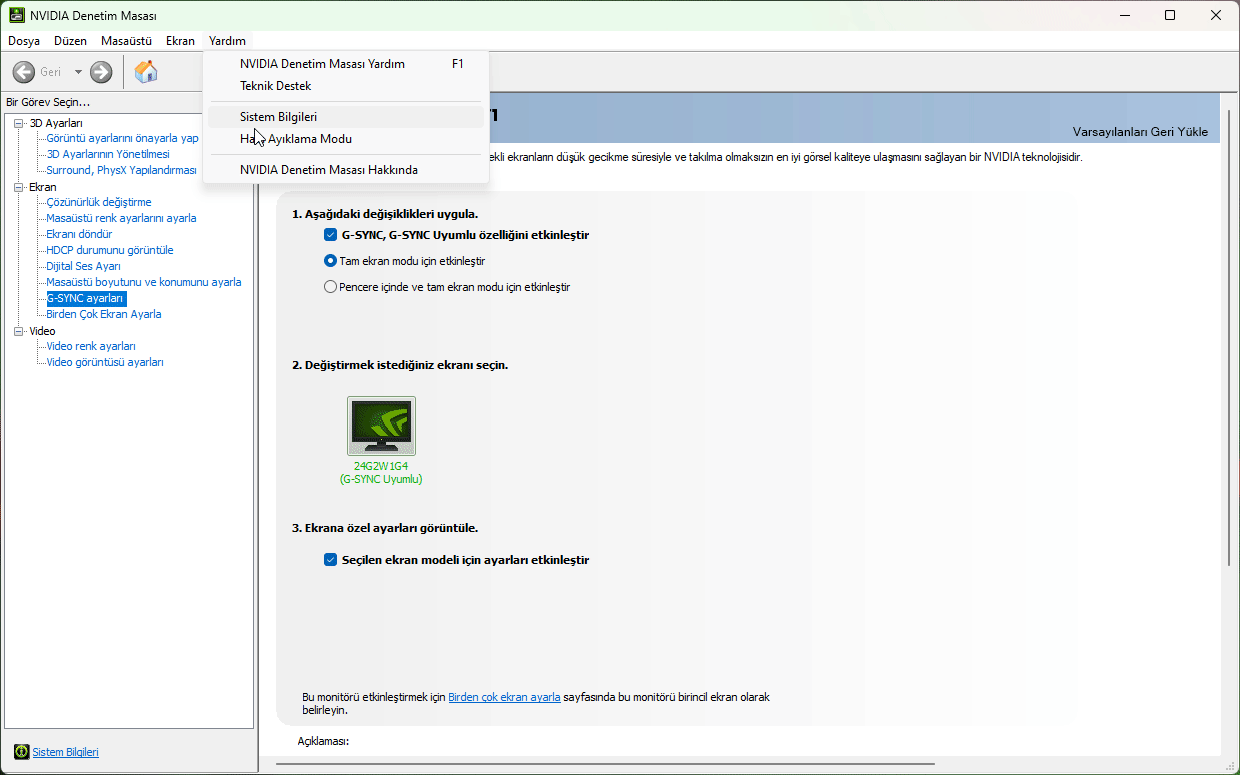Choose NVIDIA Denetim Masası Yardım menu entry
This screenshot has height=775, width=1240.
point(345,64)
